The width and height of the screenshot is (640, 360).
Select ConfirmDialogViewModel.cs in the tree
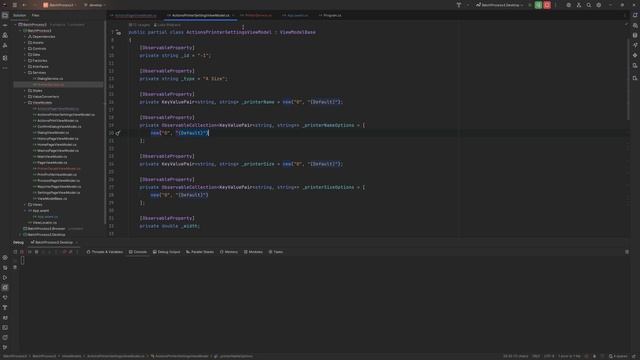point(57,127)
